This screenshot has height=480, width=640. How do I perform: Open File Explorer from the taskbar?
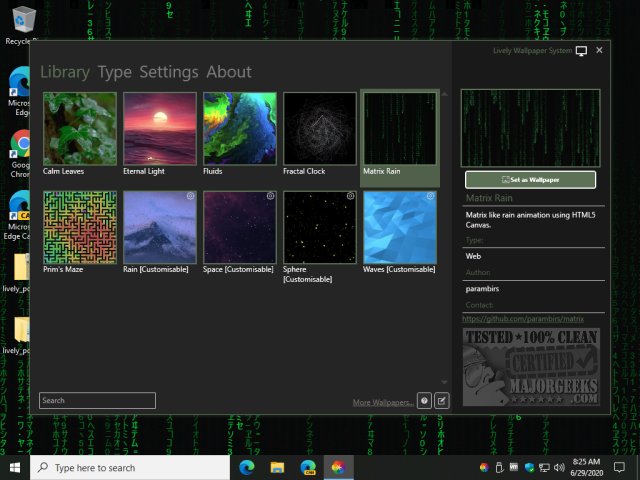tap(277, 467)
